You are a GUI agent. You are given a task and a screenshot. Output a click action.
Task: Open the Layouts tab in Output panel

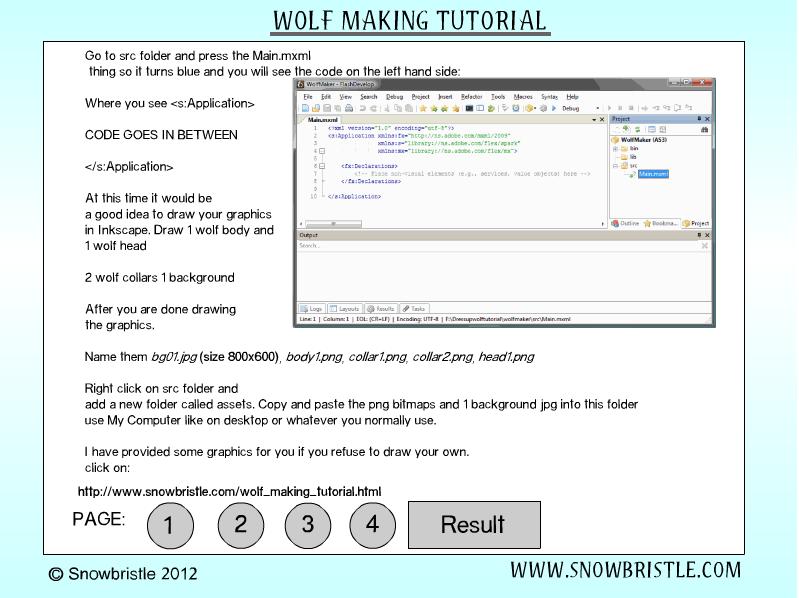344,309
